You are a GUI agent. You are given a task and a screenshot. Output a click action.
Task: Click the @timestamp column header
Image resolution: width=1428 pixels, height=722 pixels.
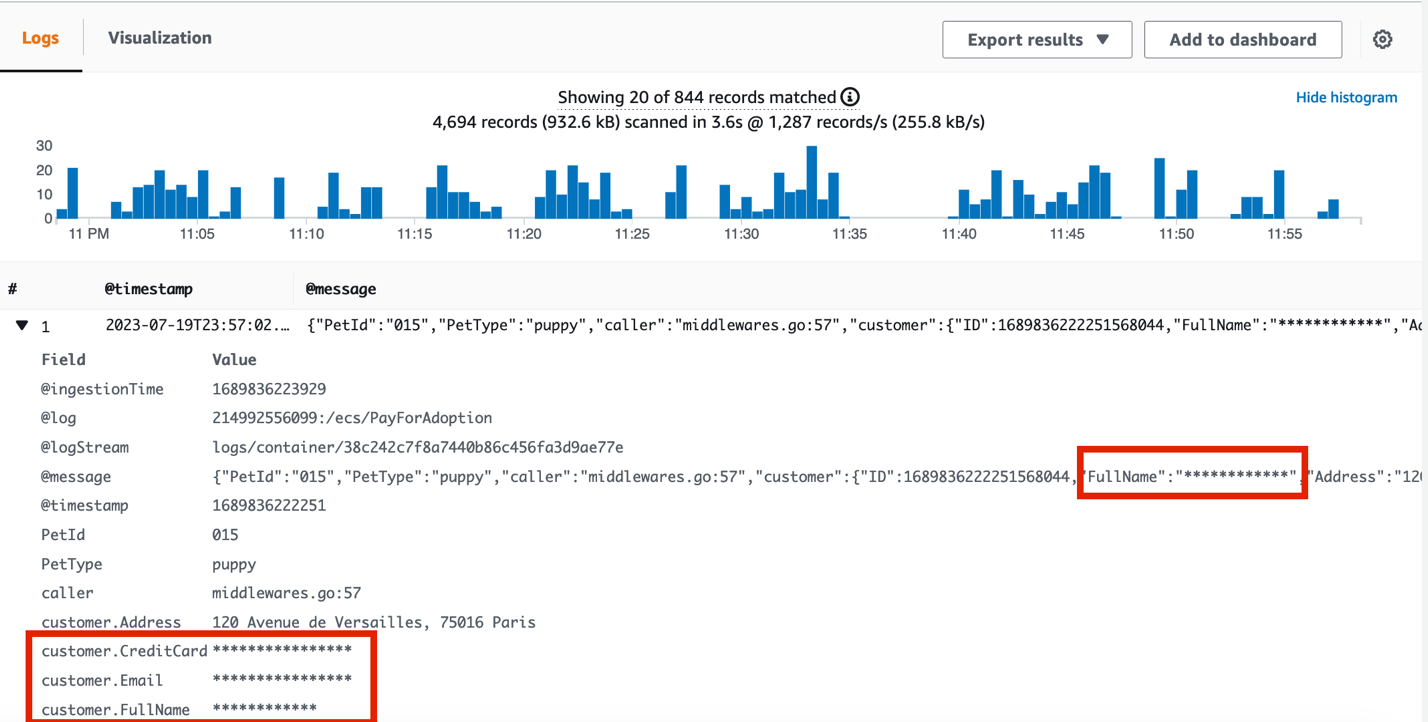[x=149, y=289]
